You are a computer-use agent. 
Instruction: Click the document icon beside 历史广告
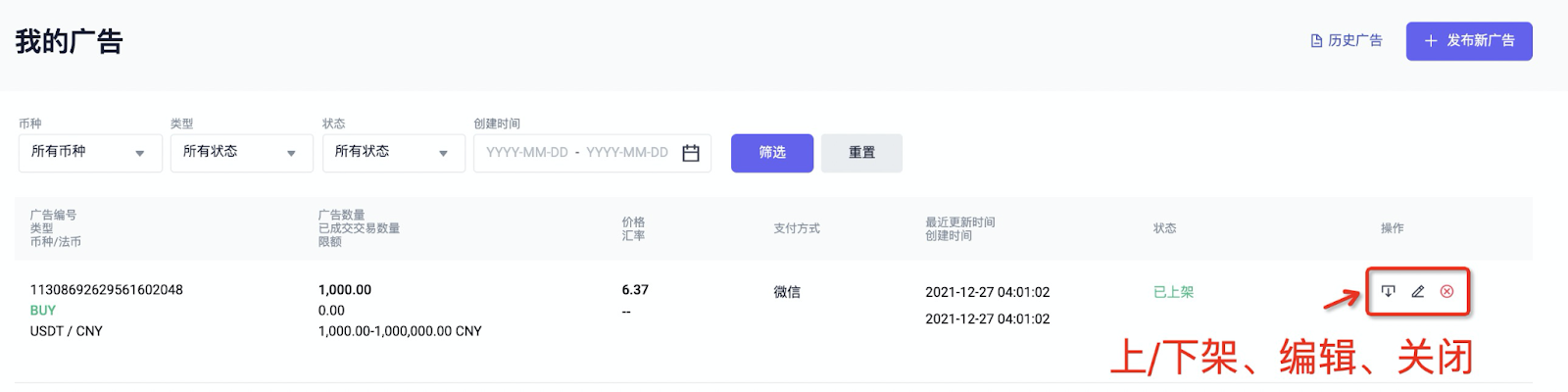(1316, 41)
